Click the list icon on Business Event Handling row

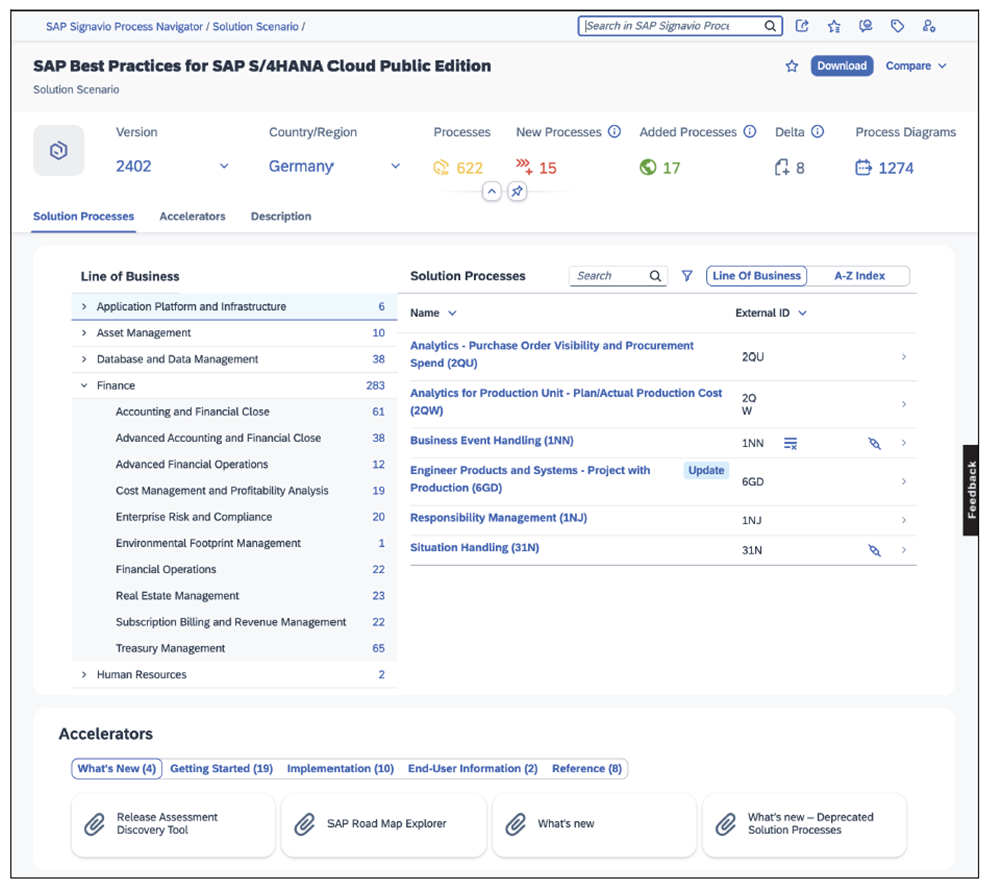click(x=790, y=442)
